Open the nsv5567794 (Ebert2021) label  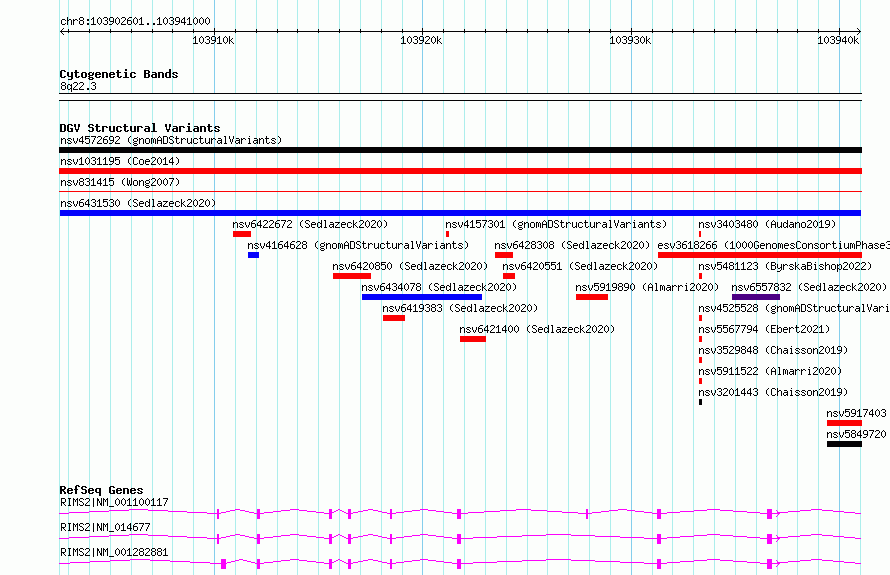[x=765, y=329]
